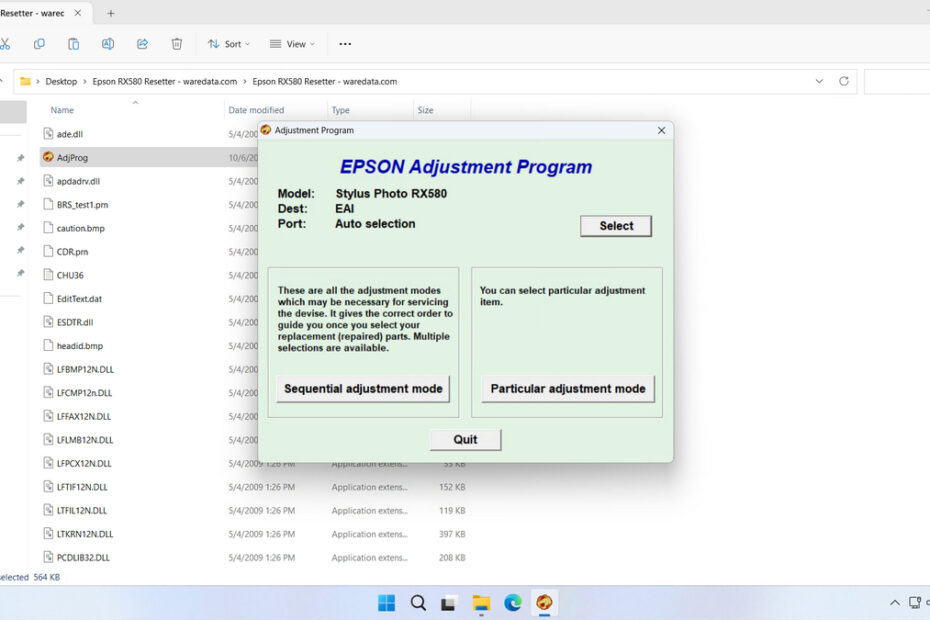Image resolution: width=930 pixels, height=620 pixels.
Task: Click Quit in the Adjustment Program
Action: click(466, 440)
